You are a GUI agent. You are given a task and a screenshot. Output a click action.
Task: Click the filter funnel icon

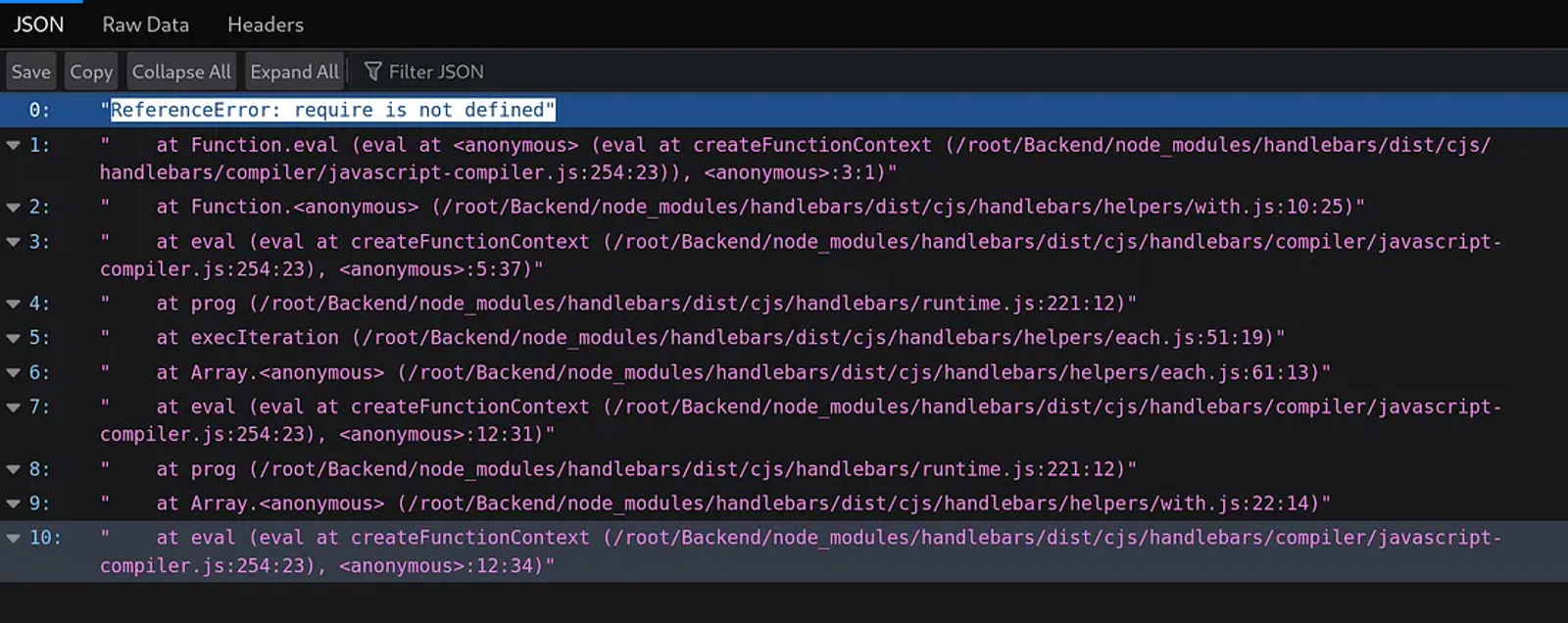tap(372, 72)
